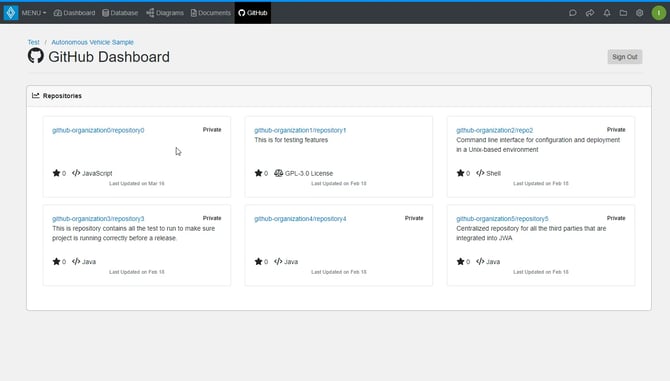Open the Diagrams tab

coord(165,13)
